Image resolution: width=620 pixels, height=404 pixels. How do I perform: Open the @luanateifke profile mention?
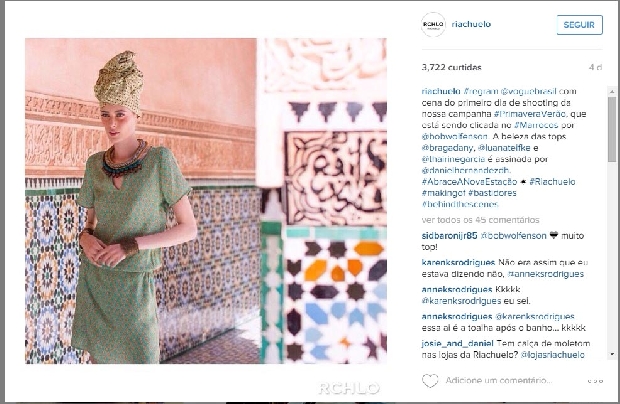[504, 148]
